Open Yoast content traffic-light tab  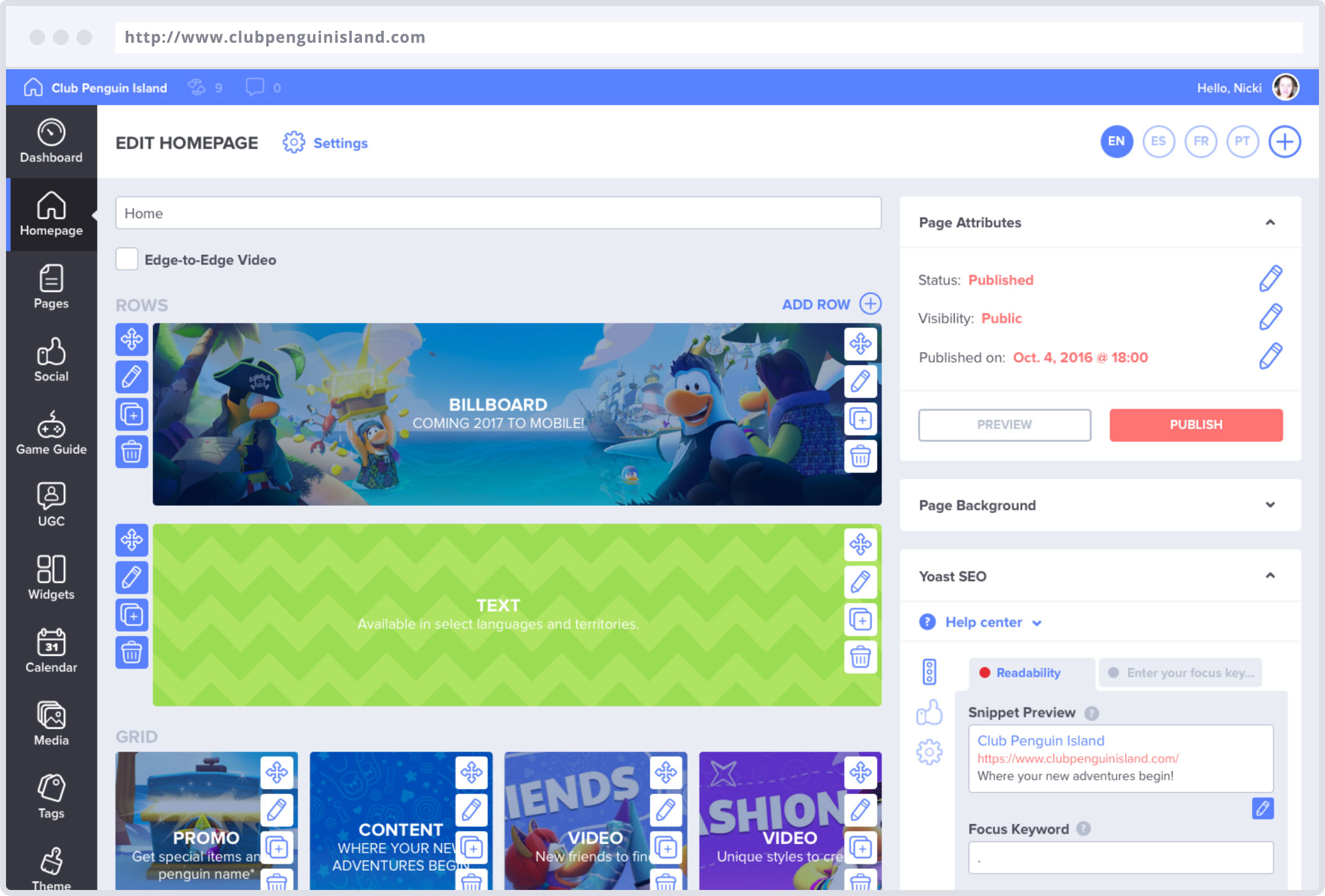pyautogui.click(x=929, y=672)
